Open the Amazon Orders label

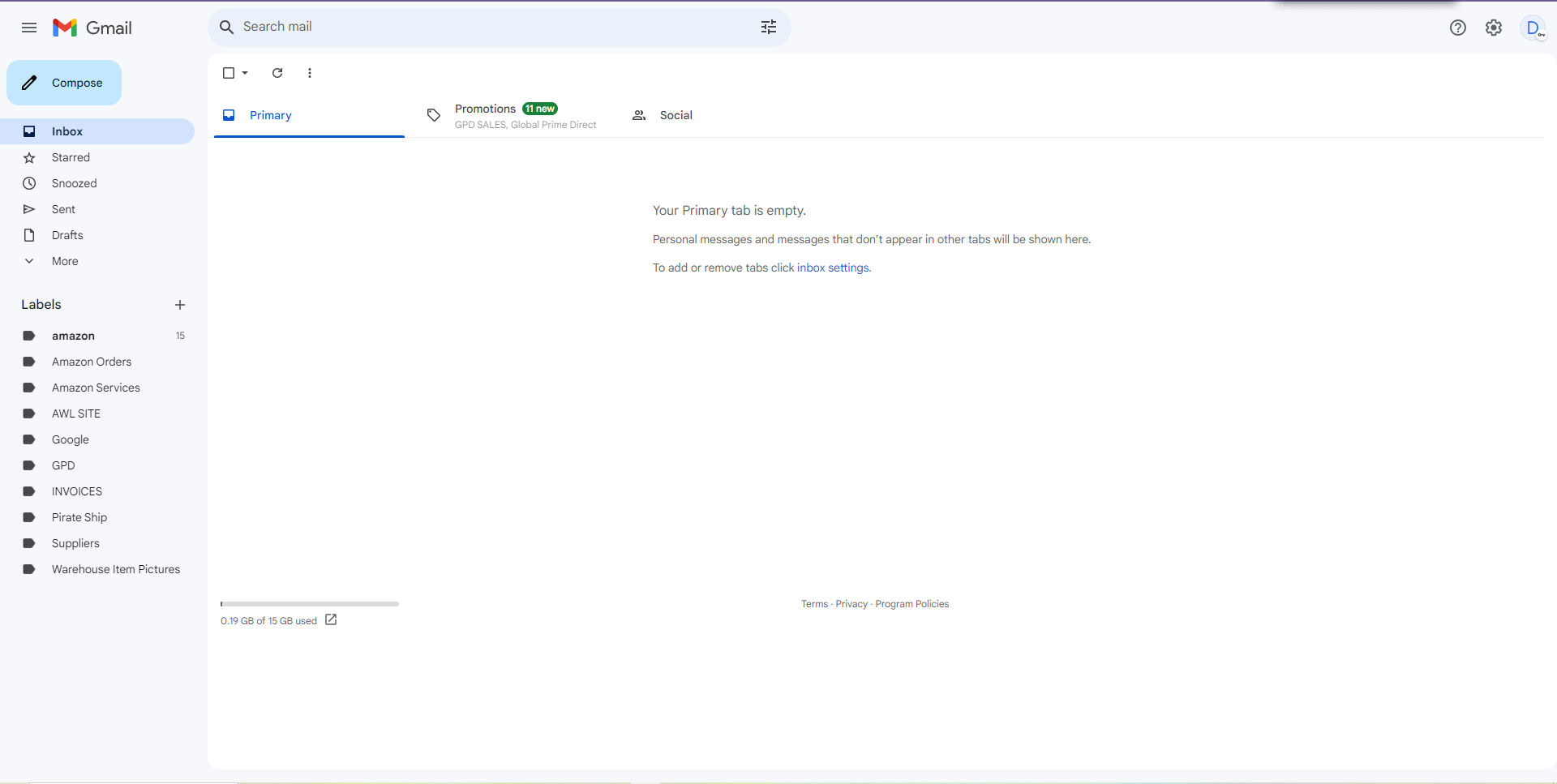[x=97, y=362]
